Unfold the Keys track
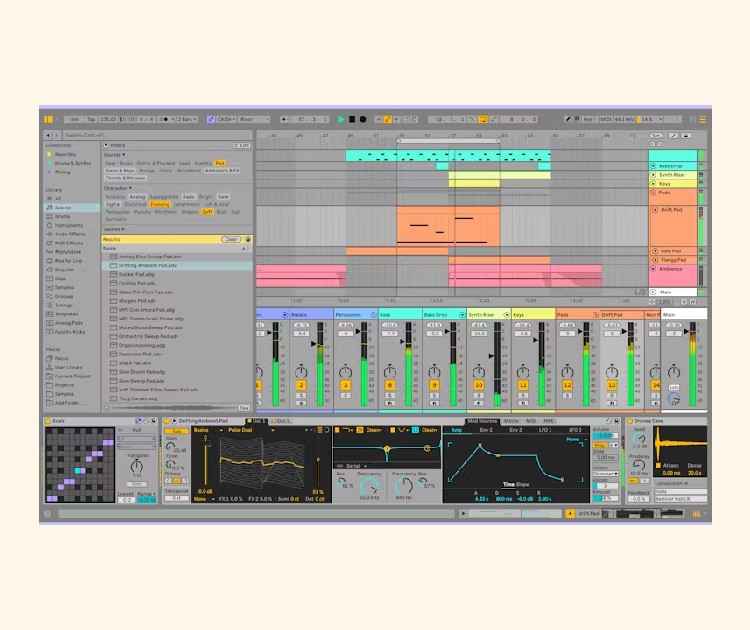Viewport: 750px width, 630px height. coord(653,184)
